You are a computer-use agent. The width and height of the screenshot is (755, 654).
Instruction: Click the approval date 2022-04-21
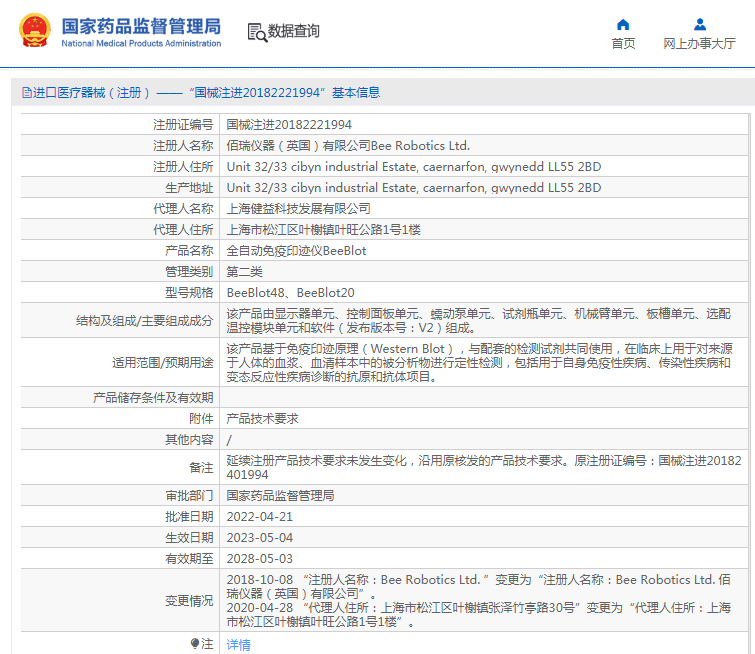point(260,516)
